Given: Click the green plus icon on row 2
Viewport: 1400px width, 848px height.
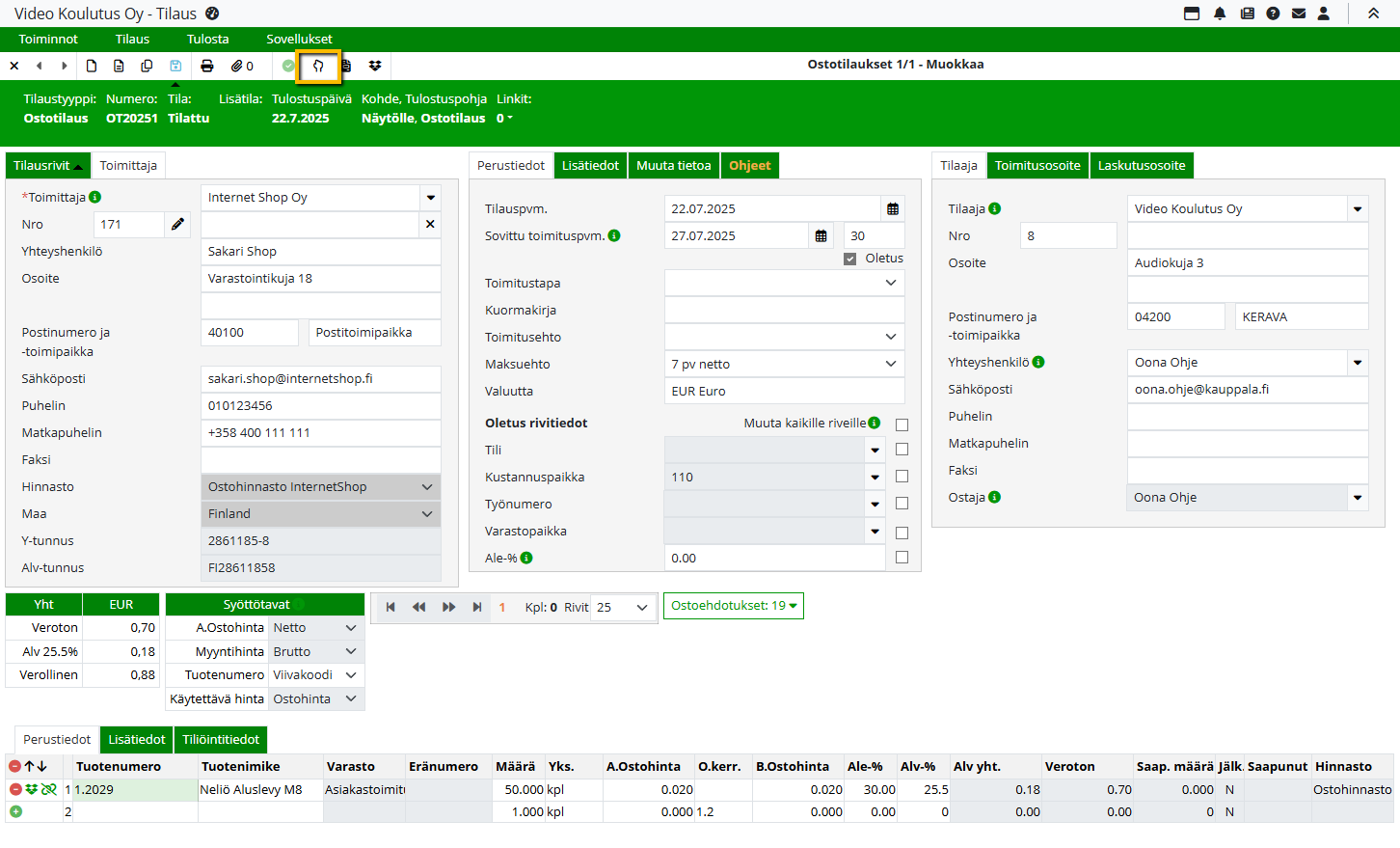Looking at the screenshot, I should pyautogui.click(x=15, y=812).
